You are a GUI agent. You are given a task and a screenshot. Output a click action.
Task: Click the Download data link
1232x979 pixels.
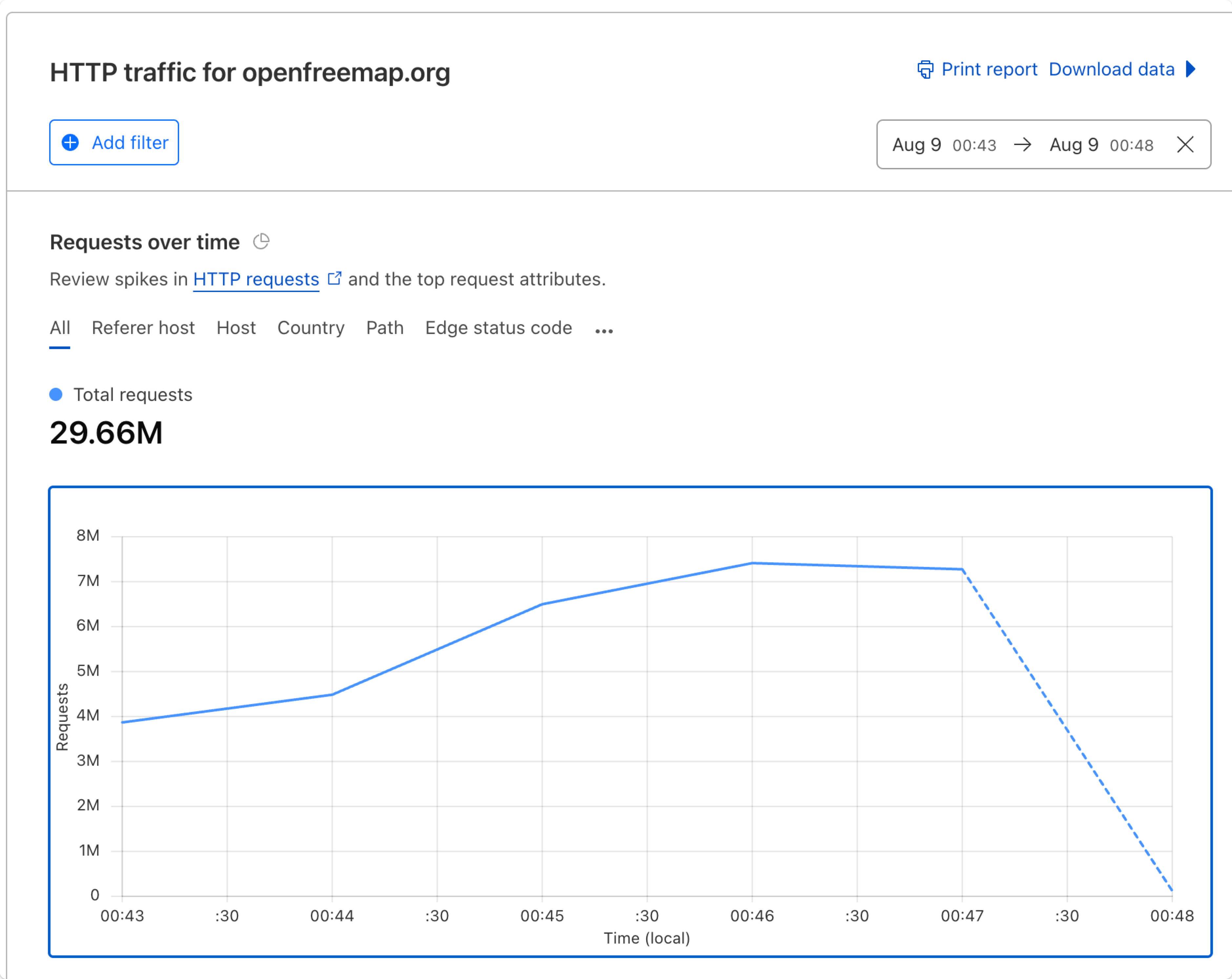[x=1111, y=69]
